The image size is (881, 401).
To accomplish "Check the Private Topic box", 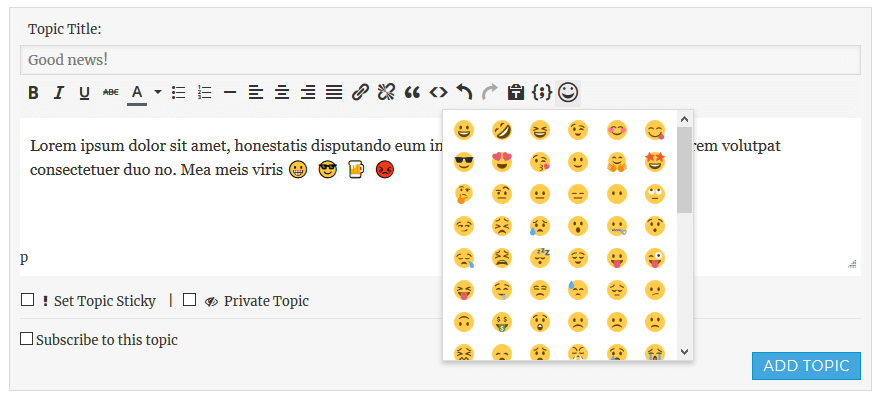I will (189, 300).
